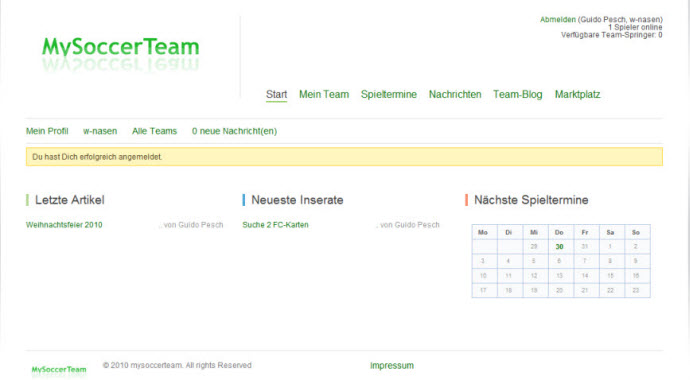Viewport: 690px width, 380px height.
Task: Open the w-nasen team link
Action: 100,131
